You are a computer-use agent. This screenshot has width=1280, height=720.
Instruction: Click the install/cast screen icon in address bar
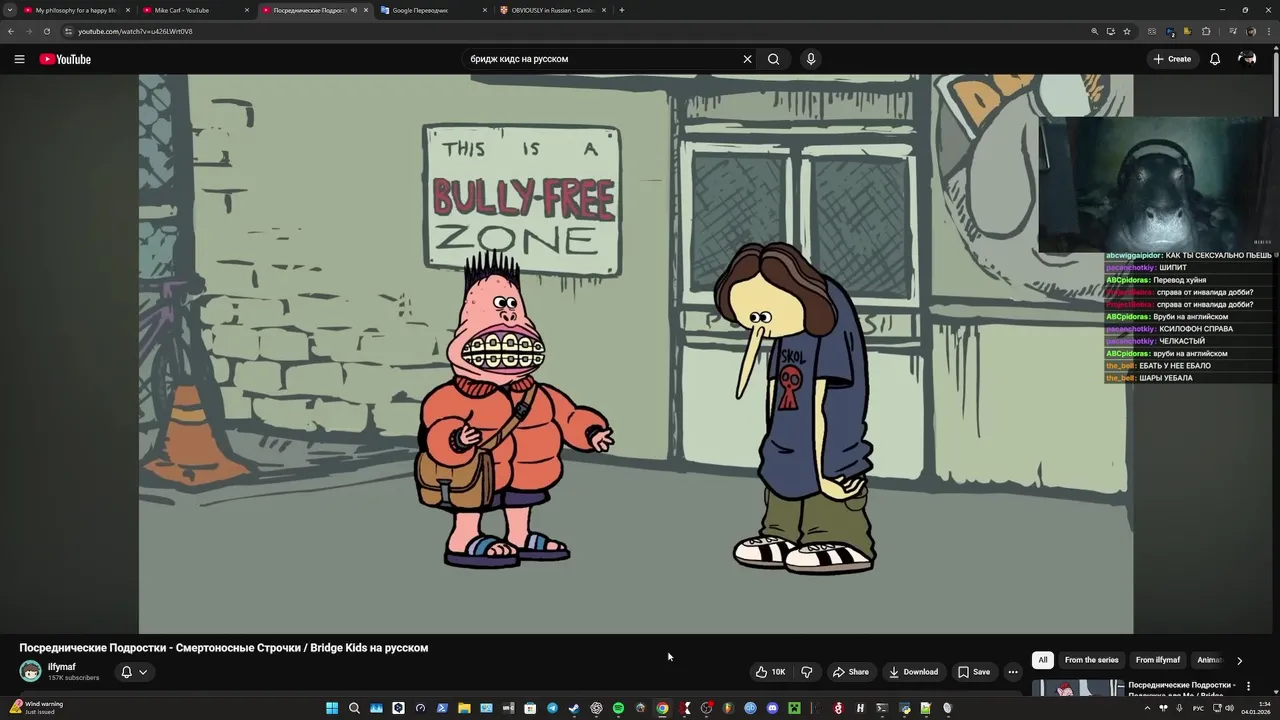(1110, 31)
